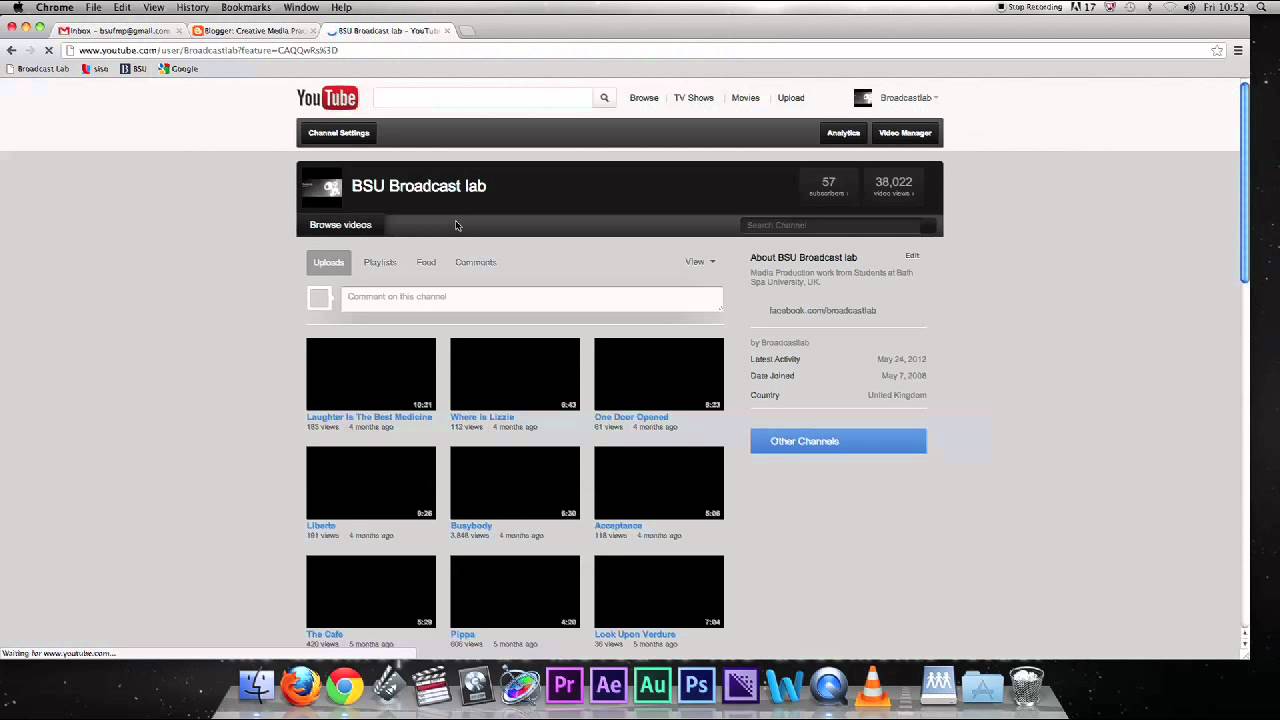Launch Adobe Premiere Pro from dock

tap(564, 686)
